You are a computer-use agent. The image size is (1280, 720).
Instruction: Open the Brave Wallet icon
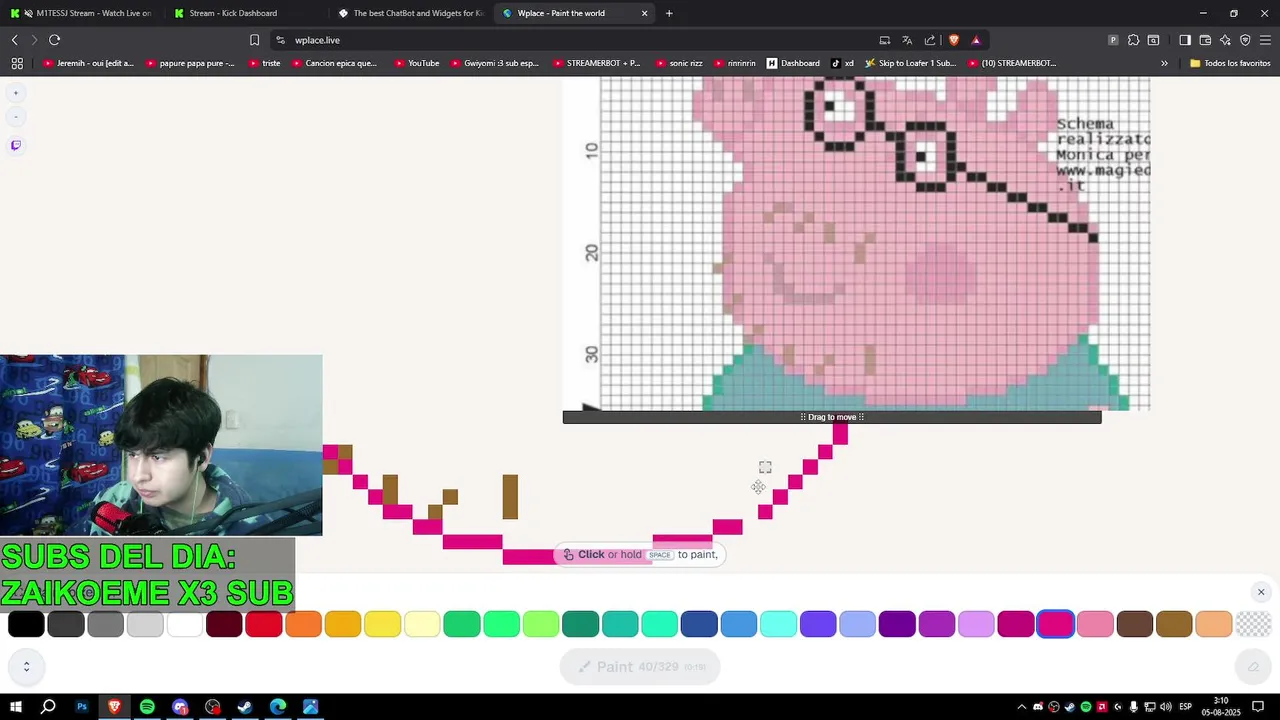point(1205,40)
